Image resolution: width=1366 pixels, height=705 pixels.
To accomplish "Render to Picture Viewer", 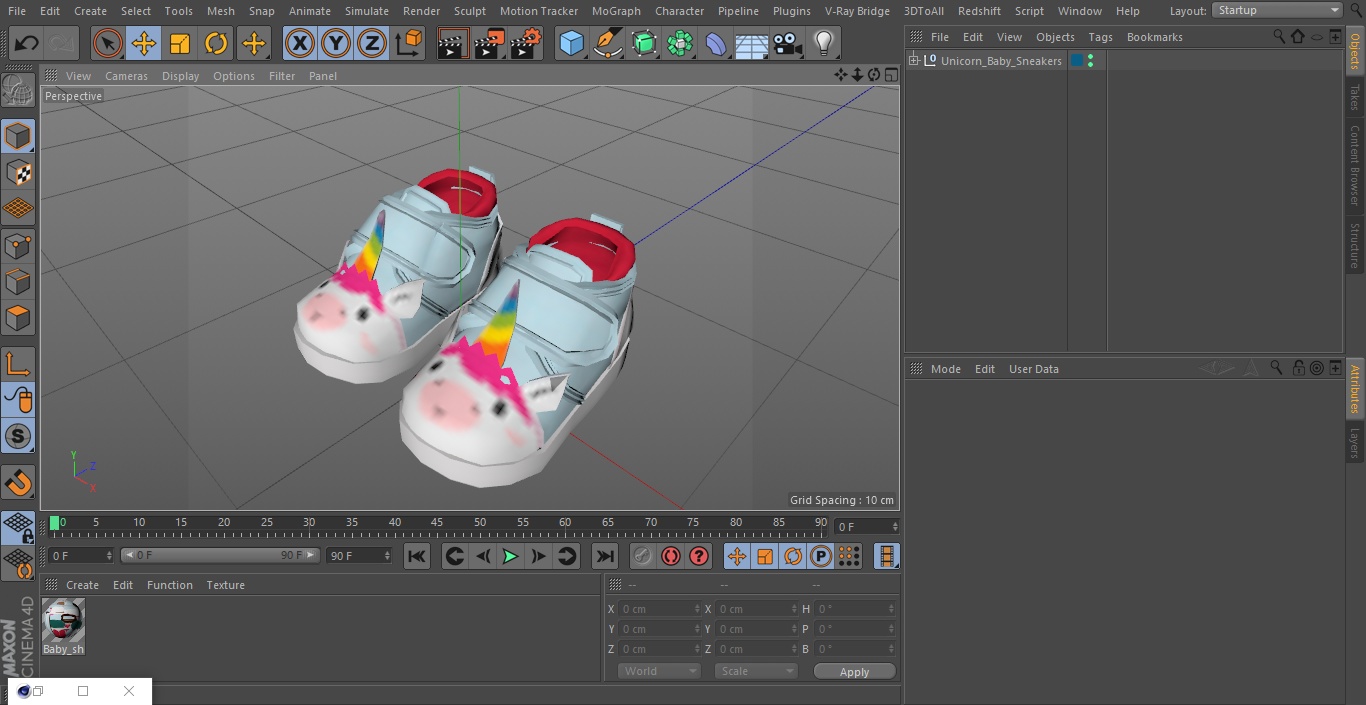I will [x=489, y=44].
